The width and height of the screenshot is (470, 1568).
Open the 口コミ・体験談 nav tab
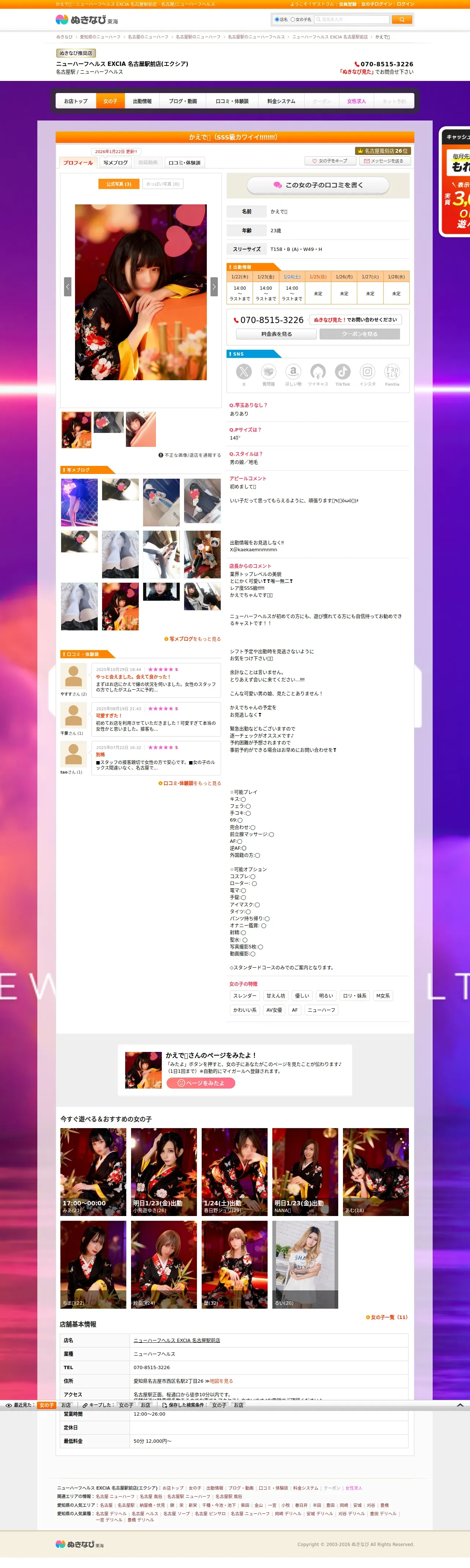click(x=232, y=101)
